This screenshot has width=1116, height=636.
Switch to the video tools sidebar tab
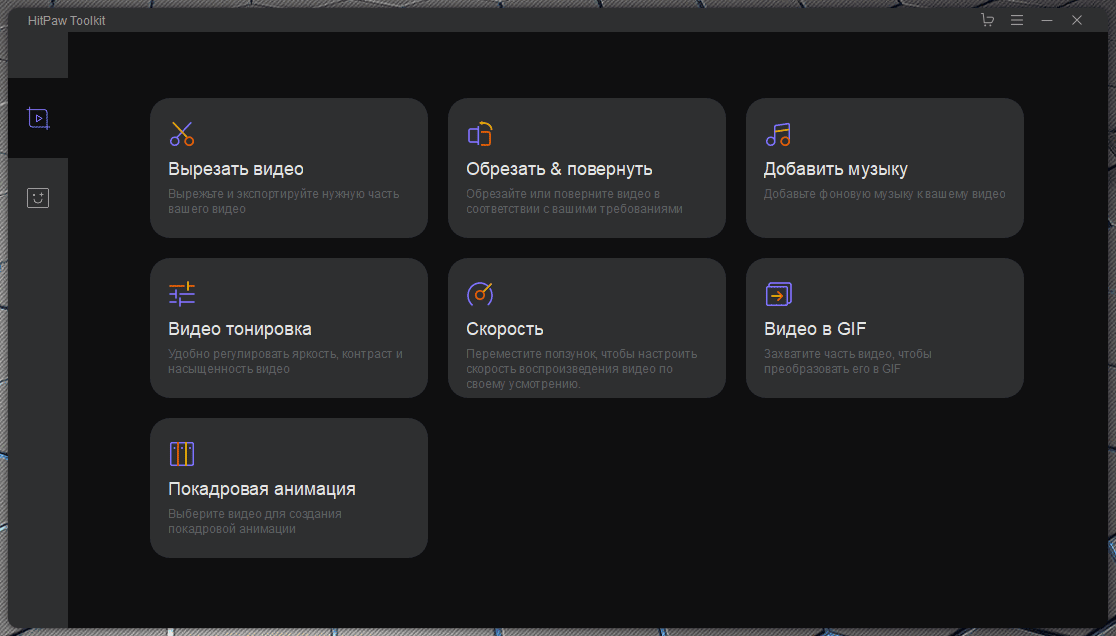38,118
